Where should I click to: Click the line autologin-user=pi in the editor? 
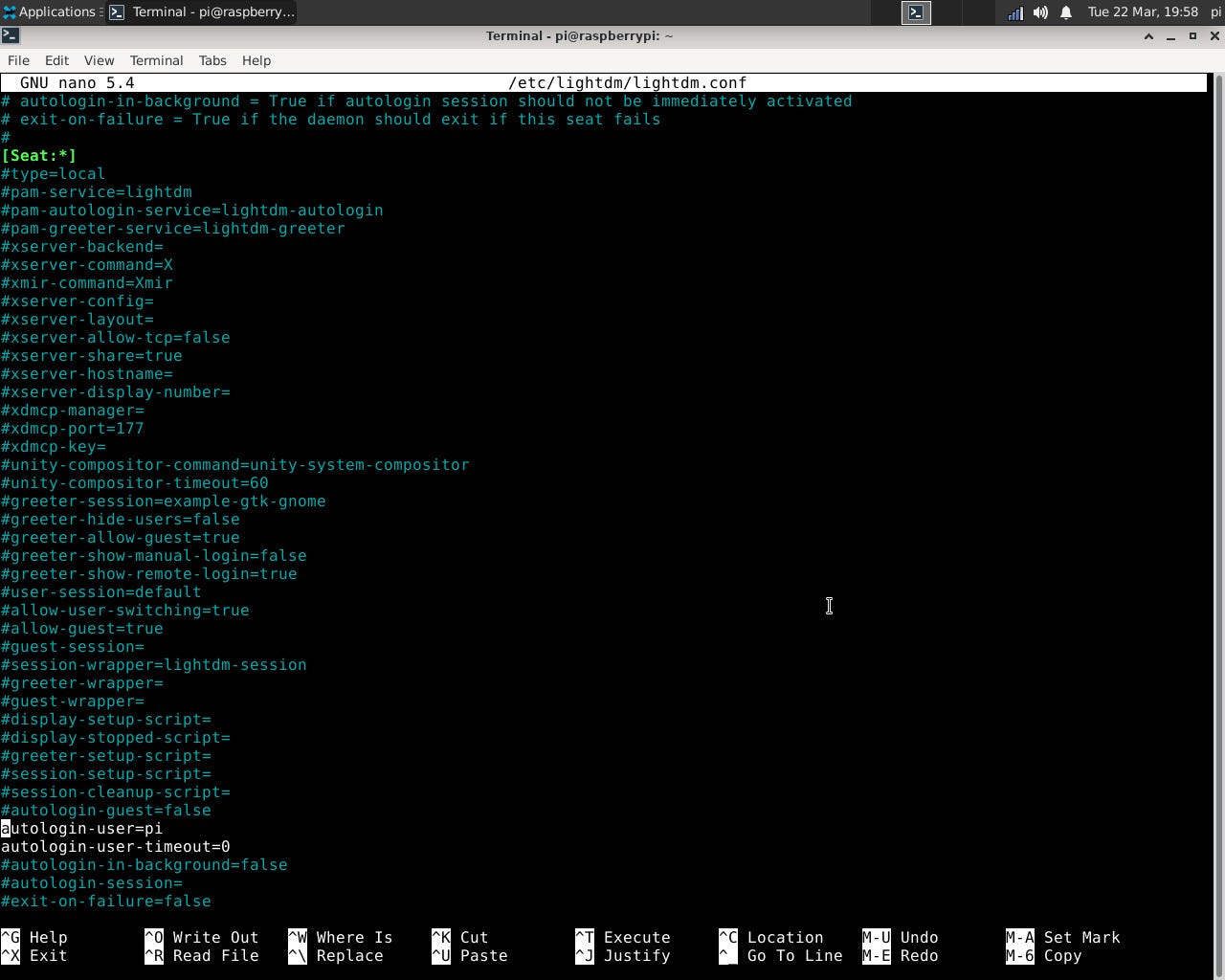pyautogui.click(x=81, y=828)
